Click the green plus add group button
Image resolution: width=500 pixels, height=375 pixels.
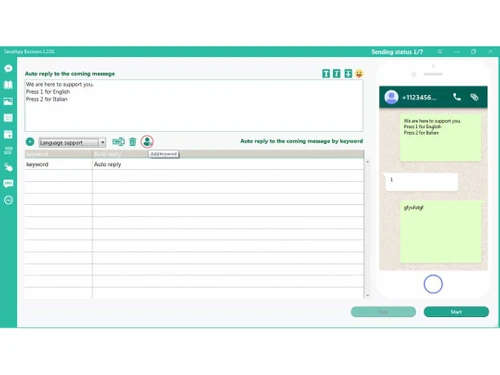pos(30,142)
